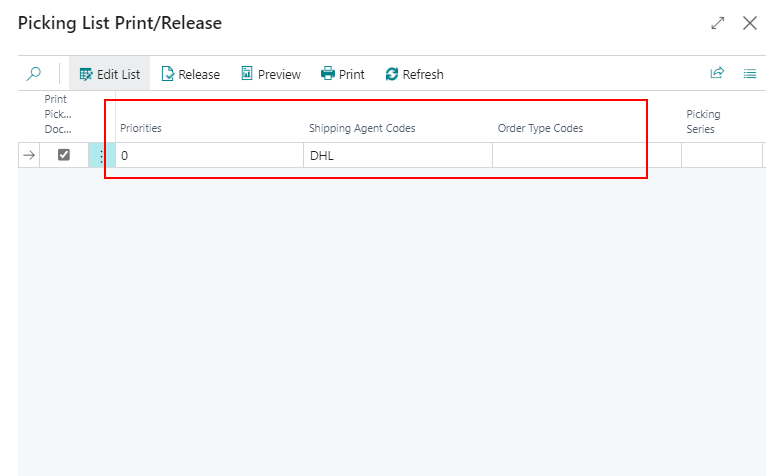Open the Shipping Agent Codes column header

[x=362, y=128]
